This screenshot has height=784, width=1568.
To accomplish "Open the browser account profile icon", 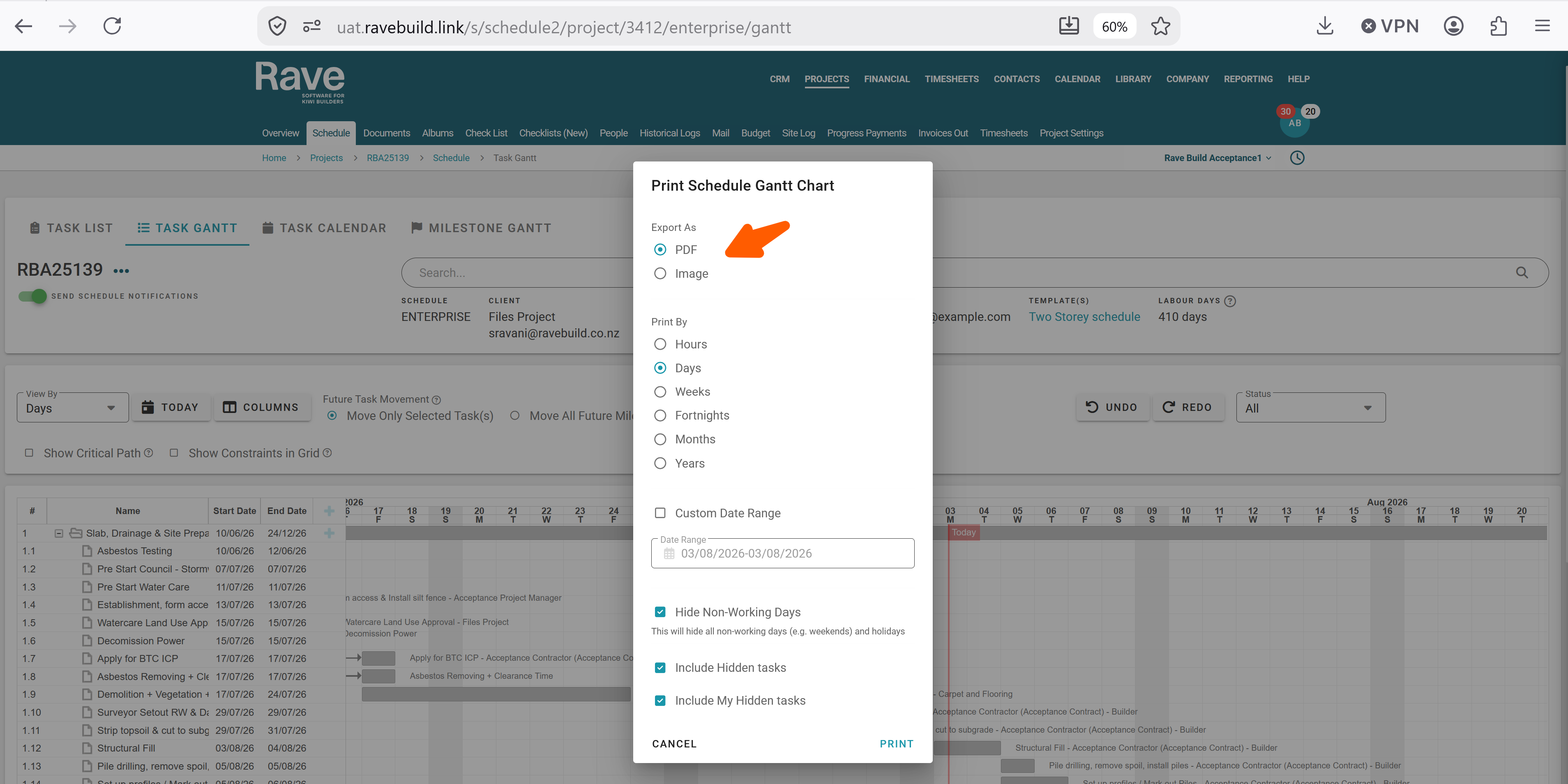I will click(x=1454, y=26).
